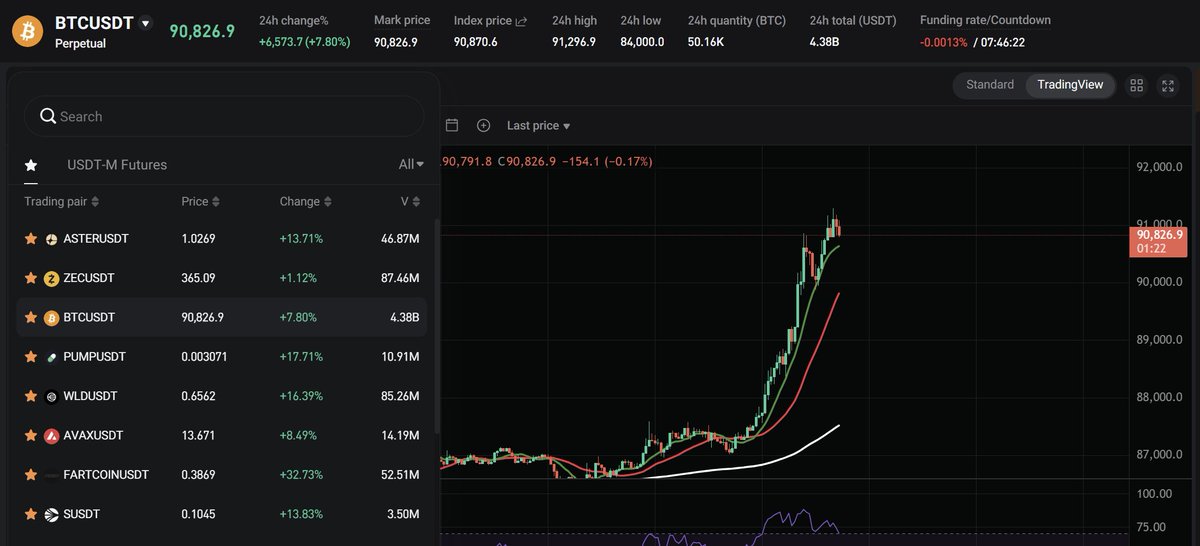
Task: Unfavorite ZECUSDT using its star
Action: 31,278
